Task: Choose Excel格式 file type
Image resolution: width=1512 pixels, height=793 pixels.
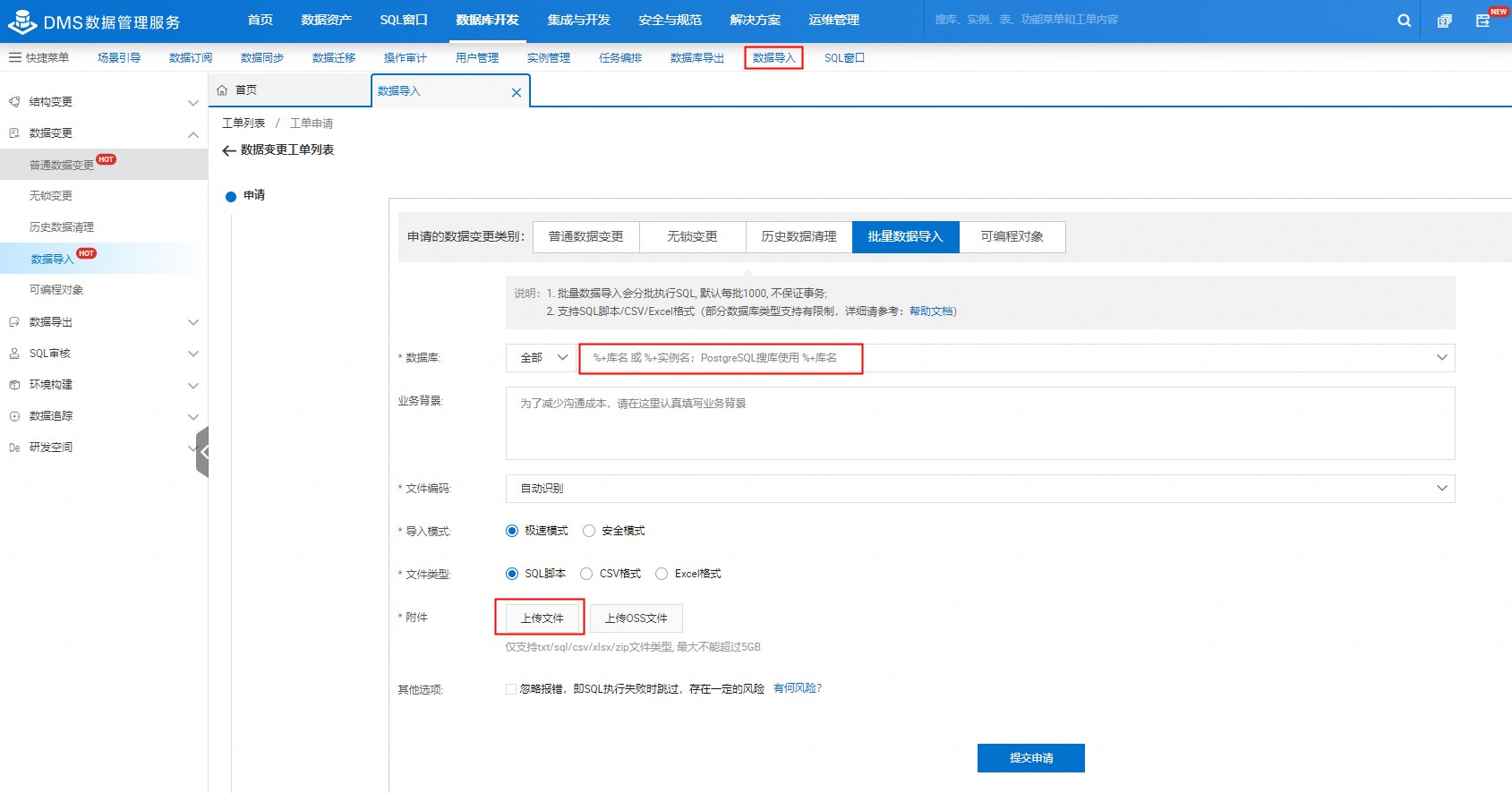Action: [x=662, y=574]
